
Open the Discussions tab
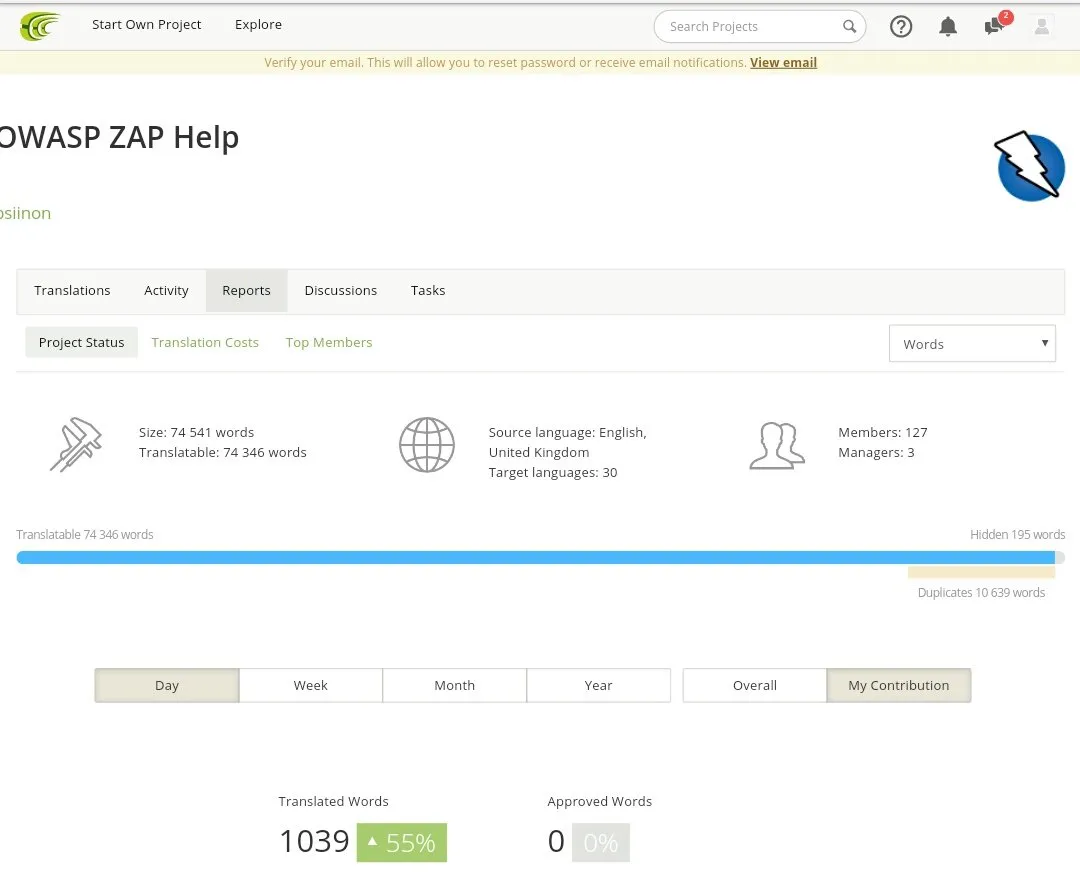[x=341, y=291]
